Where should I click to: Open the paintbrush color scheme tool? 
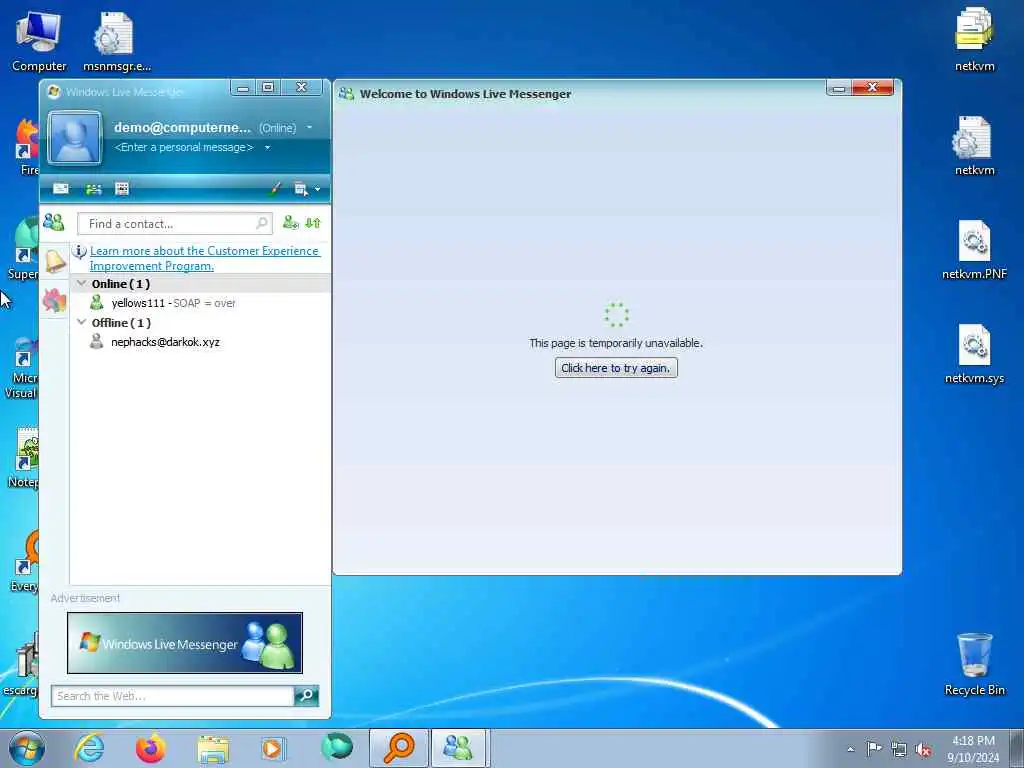[x=275, y=189]
